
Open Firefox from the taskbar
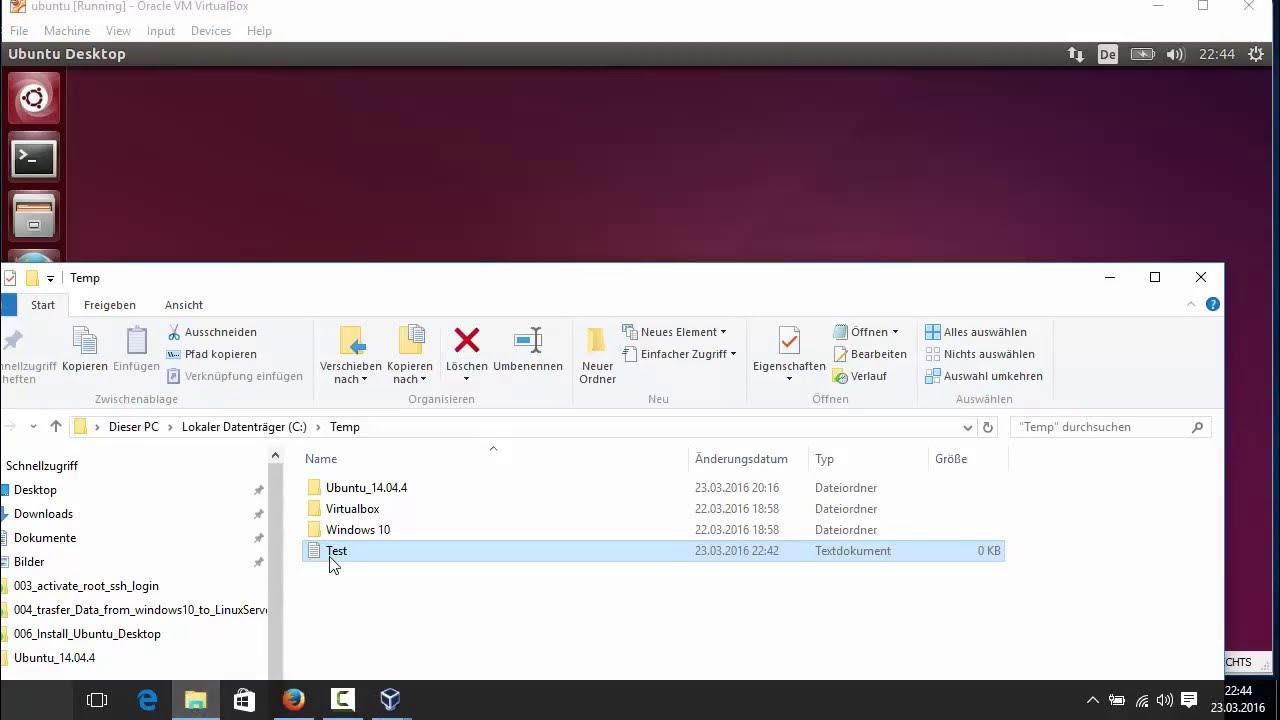coord(293,700)
